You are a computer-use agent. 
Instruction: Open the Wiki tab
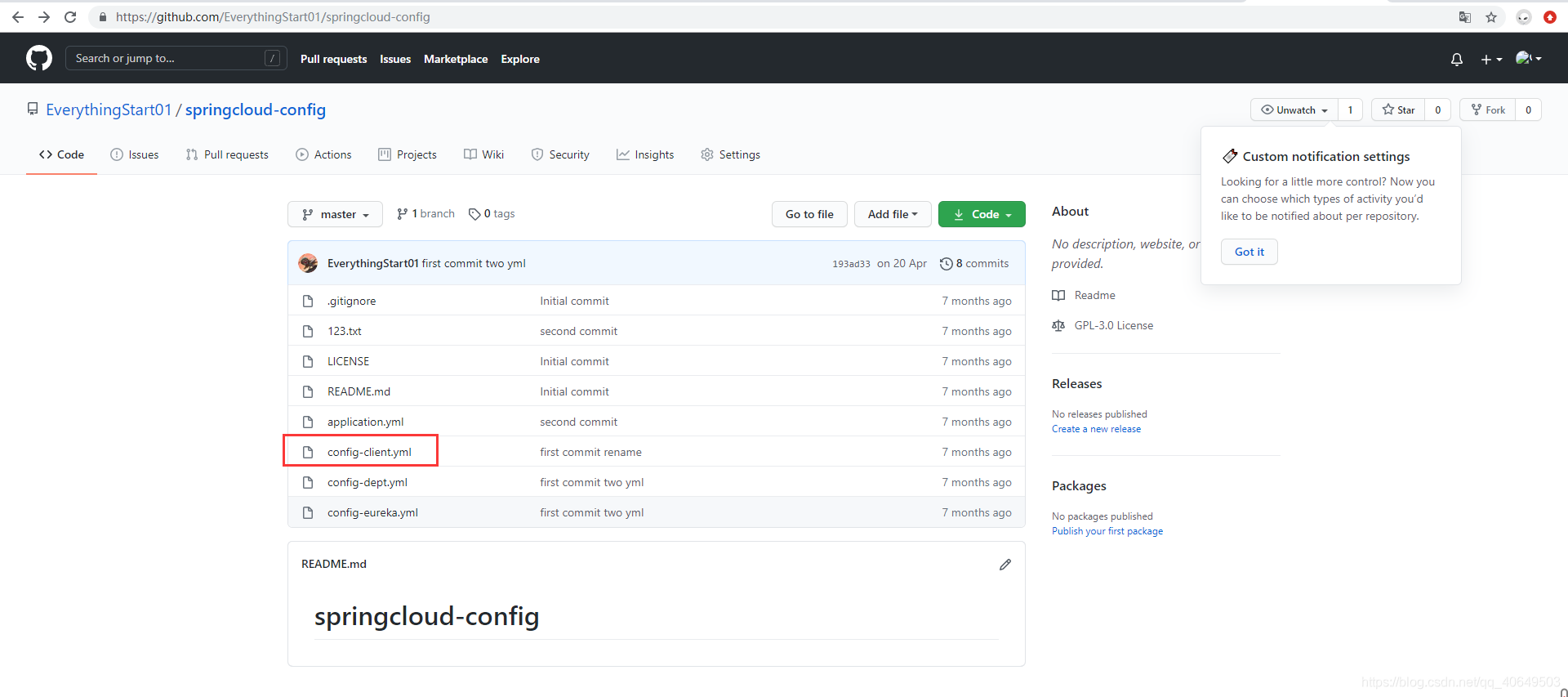(483, 154)
